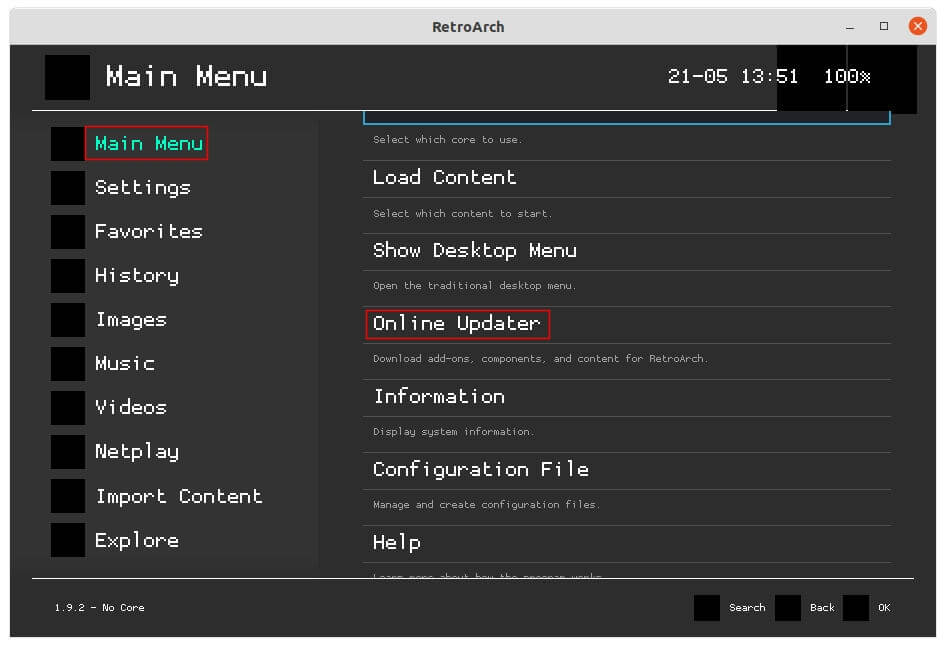Click the icon next to Favorites
The width and height of the screenshot is (946, 647).
[x=68, y=232]
